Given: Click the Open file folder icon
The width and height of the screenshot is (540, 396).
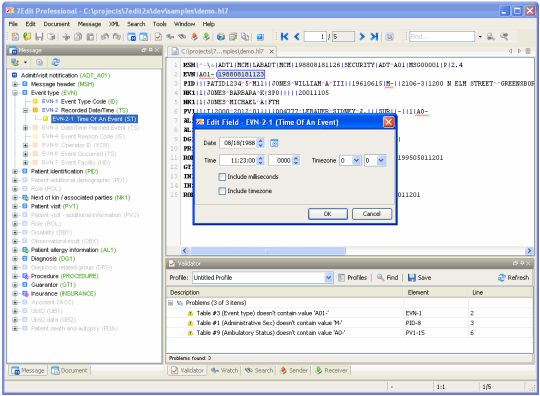Looking at the screenshot, I should [x=27, y=37].
